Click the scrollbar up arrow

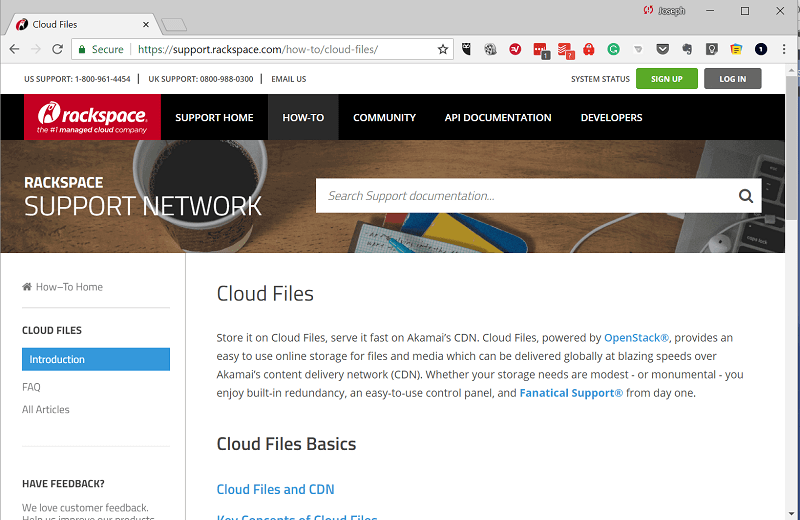coord(791,70)
